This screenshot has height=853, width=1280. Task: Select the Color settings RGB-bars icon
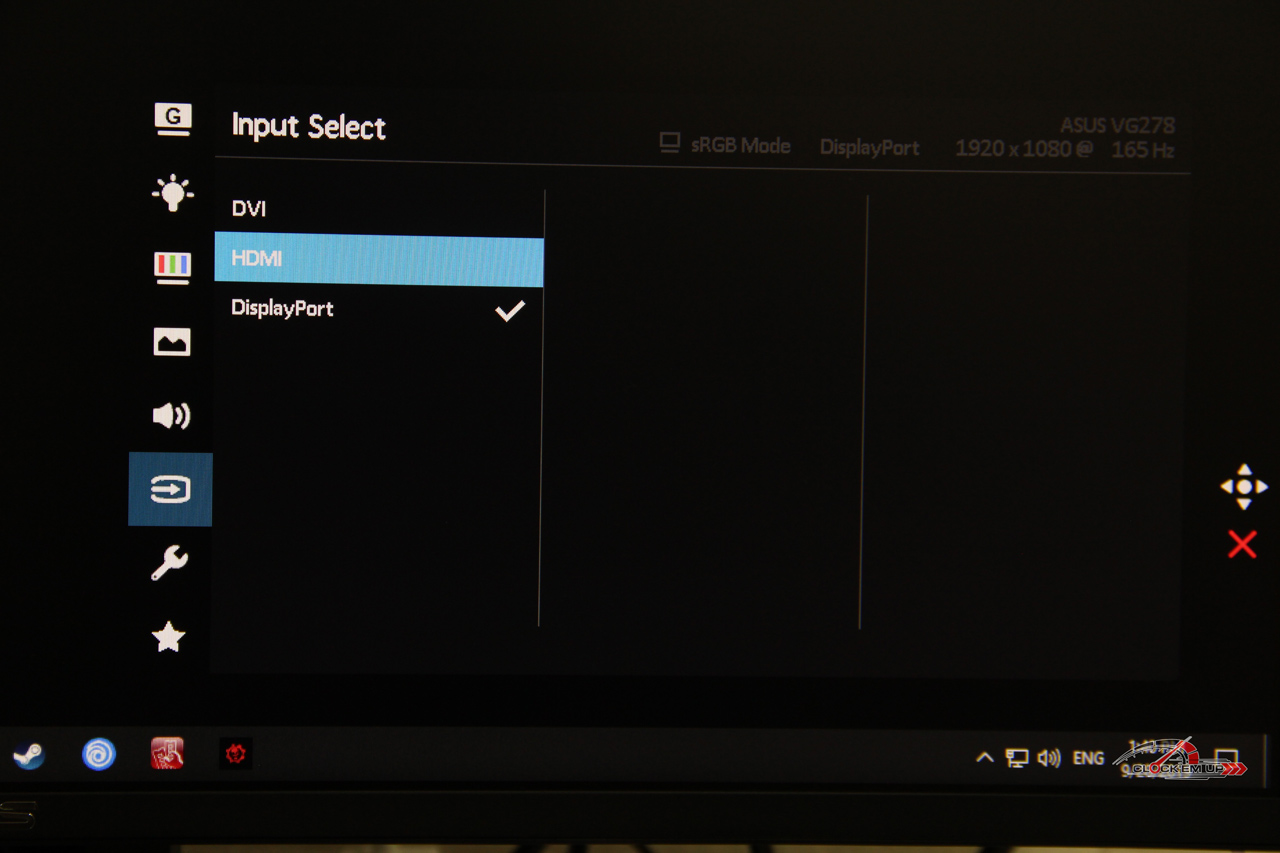(x=172, y=267)
